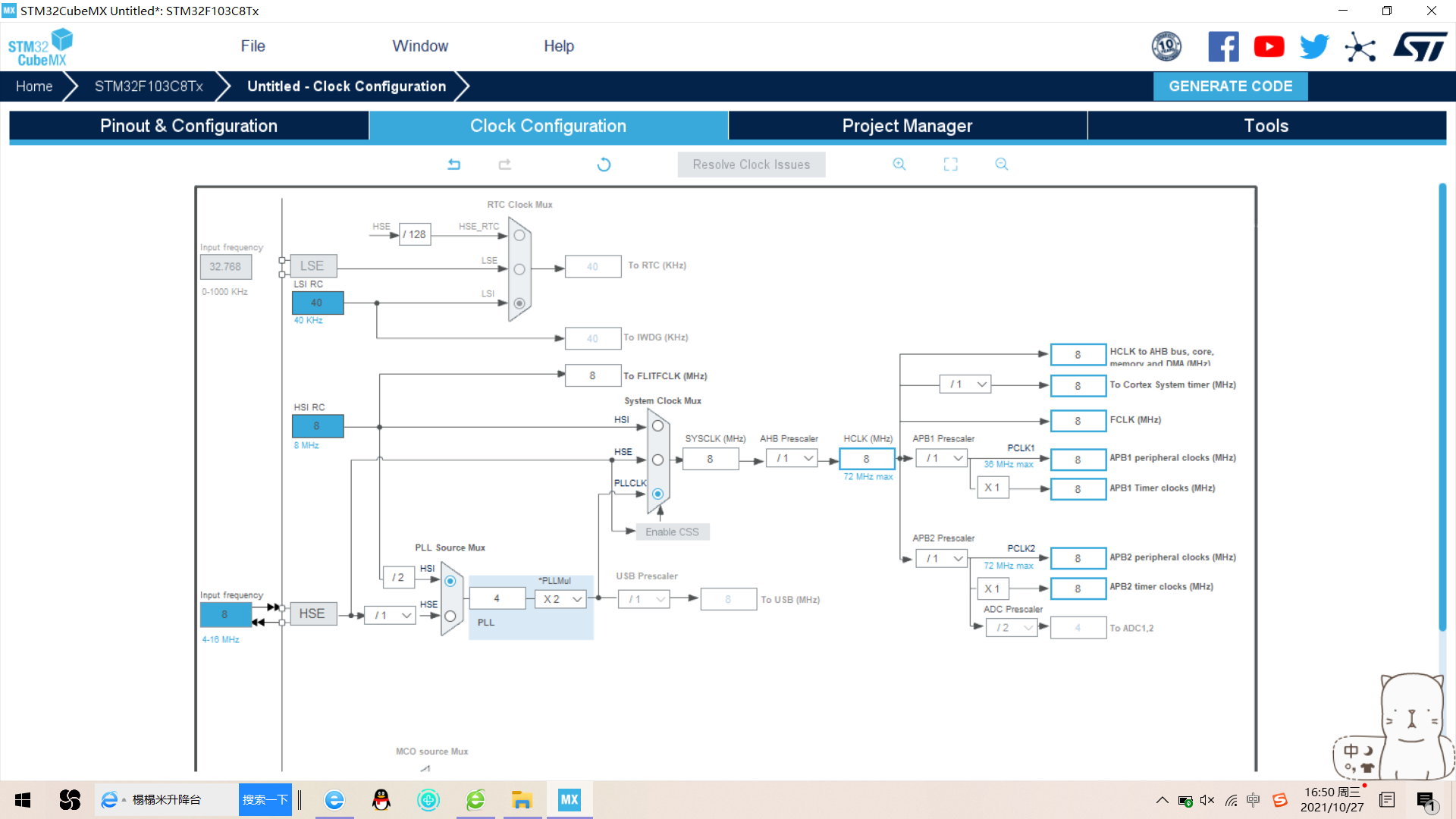Zoom out of the clock diagram
1456x819 pixels.
(1002, 165)
